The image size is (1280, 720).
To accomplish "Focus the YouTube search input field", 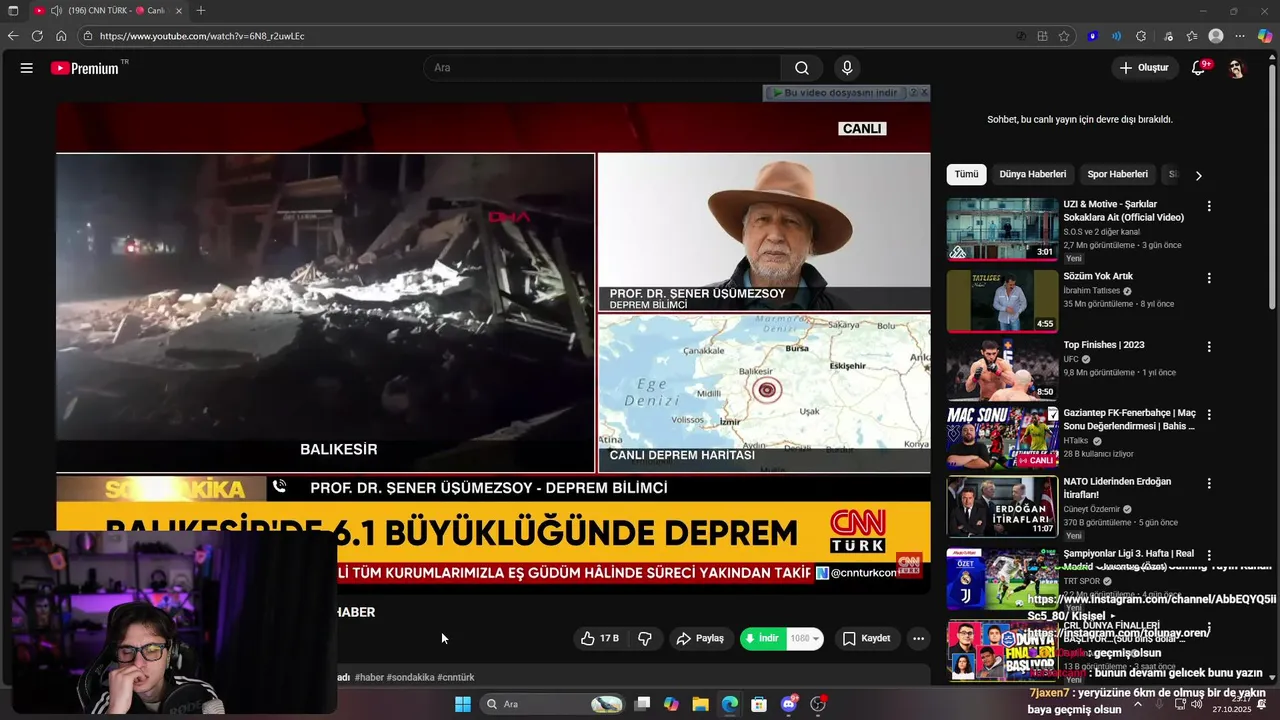I will 603,68.
